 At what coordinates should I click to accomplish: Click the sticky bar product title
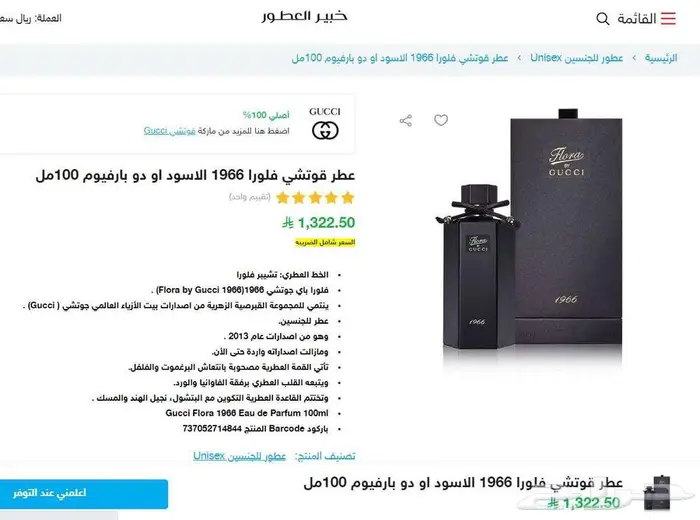pos(463,483)
